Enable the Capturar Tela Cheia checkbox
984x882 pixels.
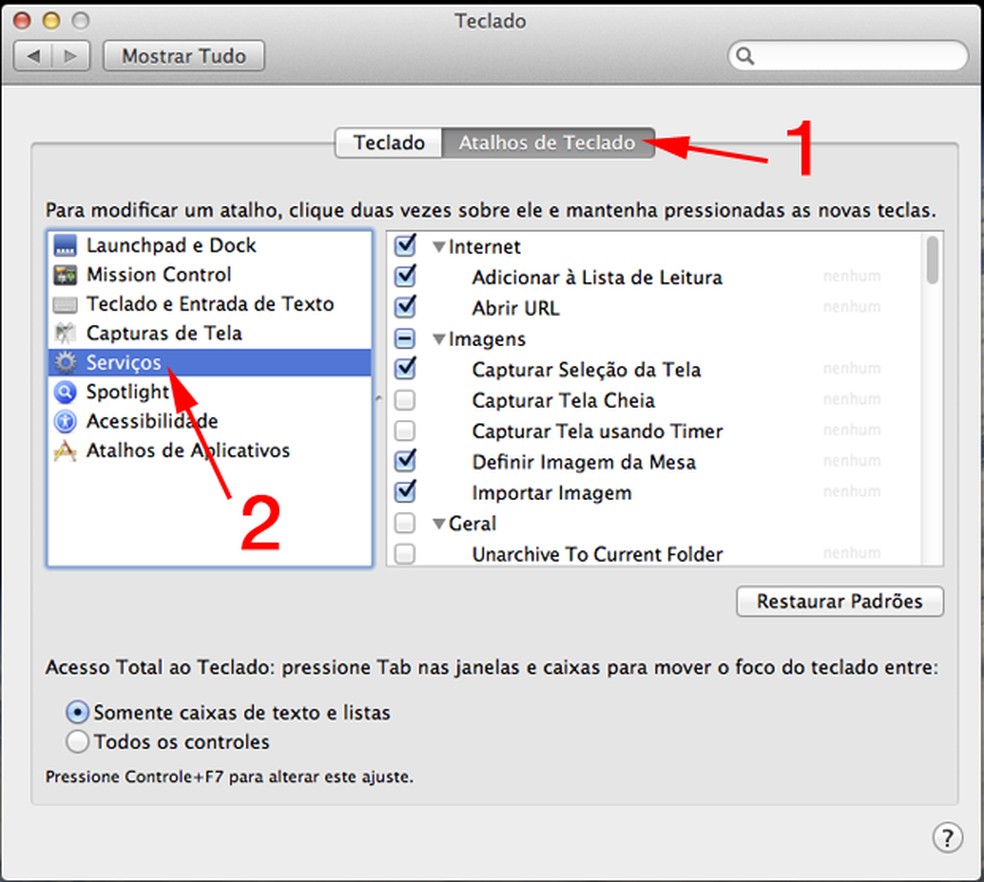[x=405, y=400]
